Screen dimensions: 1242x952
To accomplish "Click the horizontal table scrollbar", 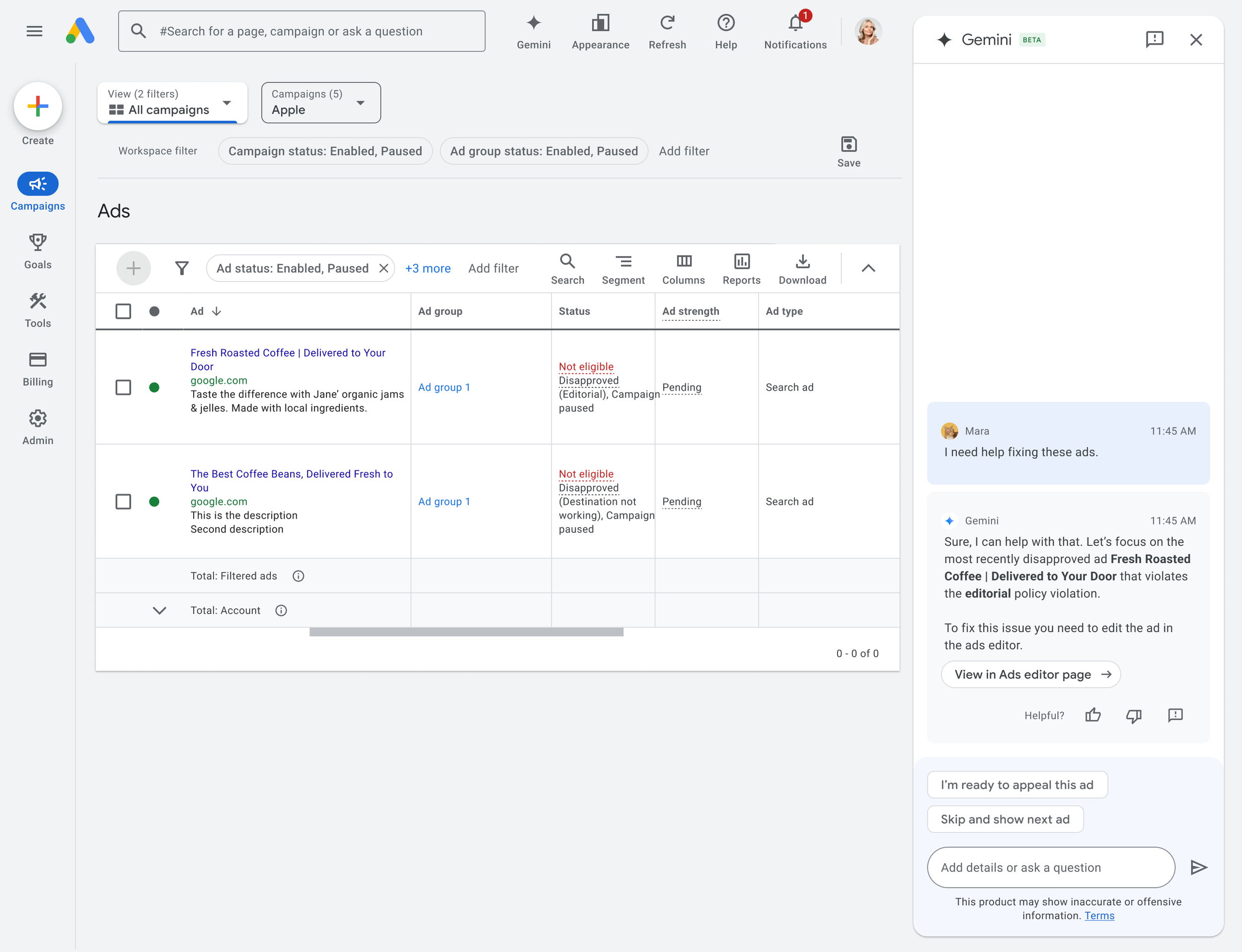I will (466, 632).
